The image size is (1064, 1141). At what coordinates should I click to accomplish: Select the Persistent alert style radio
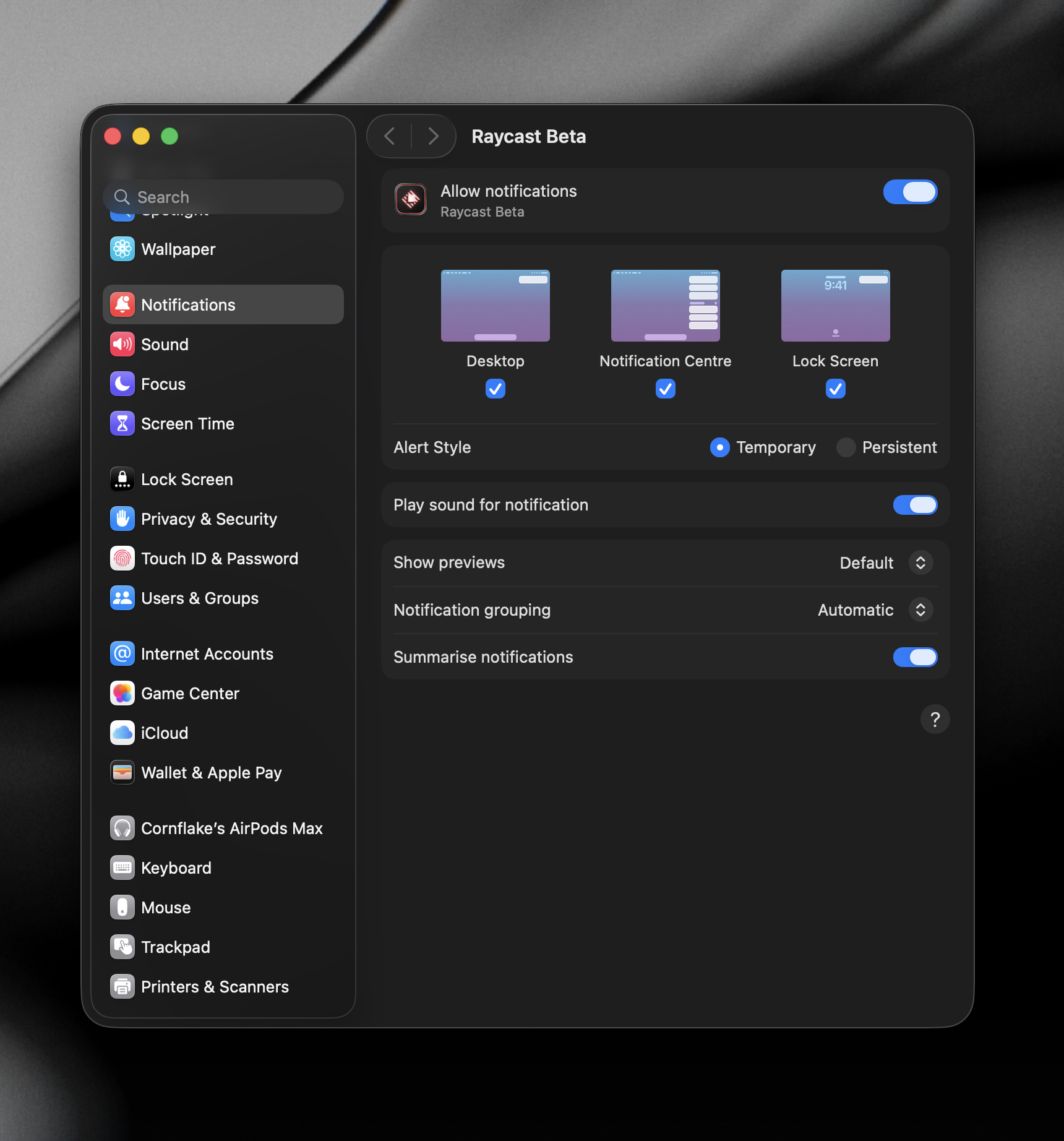coord(846,447)
